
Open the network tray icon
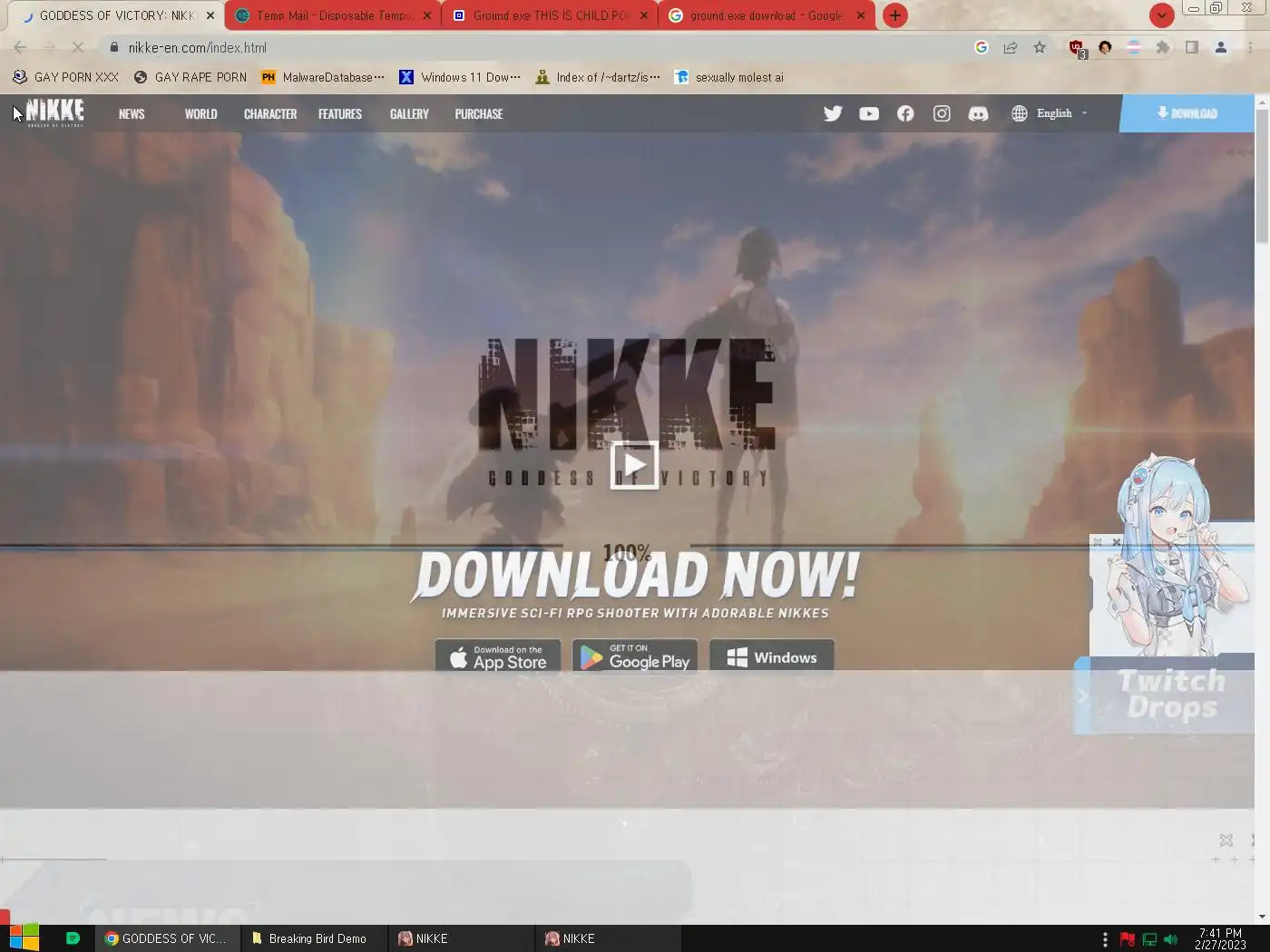1149,939
